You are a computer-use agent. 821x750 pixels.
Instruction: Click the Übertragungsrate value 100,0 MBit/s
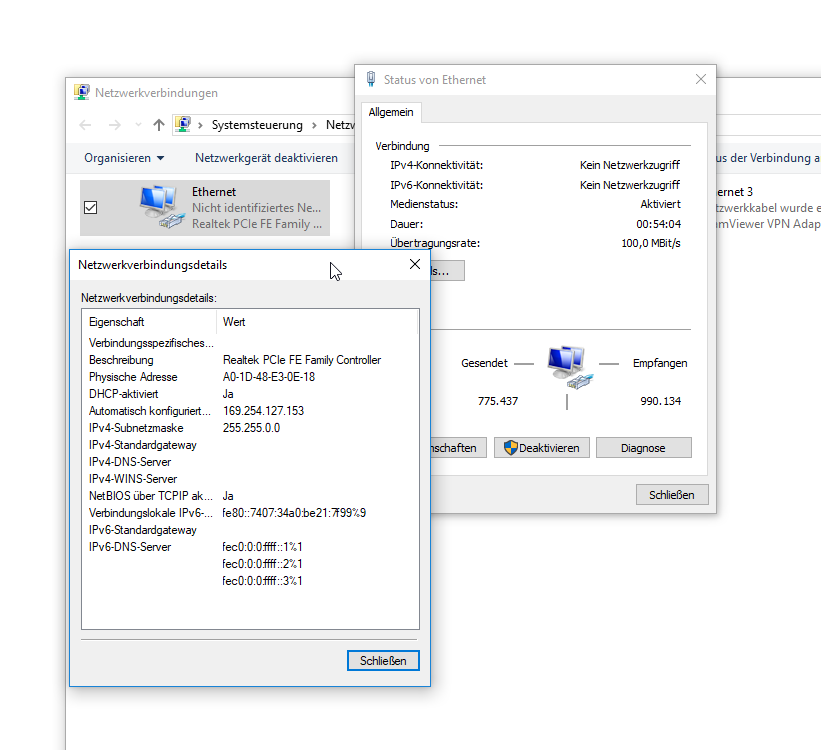651,243
